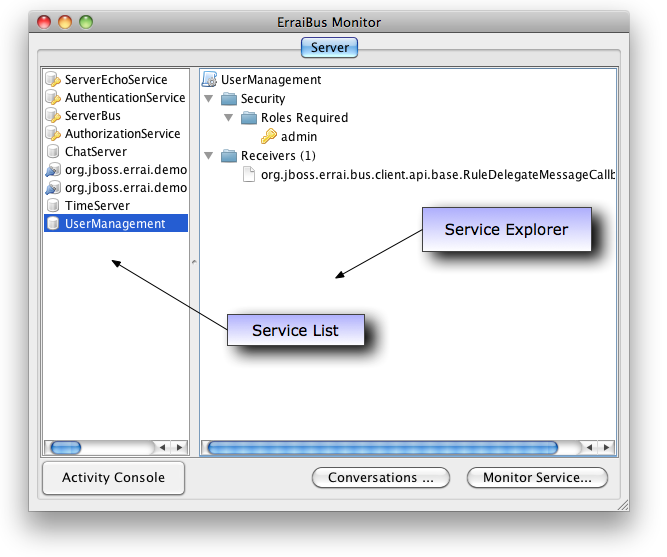Click the ChatServer database icon
Viewport: 667px width, 557px height.
coord(53,151)
